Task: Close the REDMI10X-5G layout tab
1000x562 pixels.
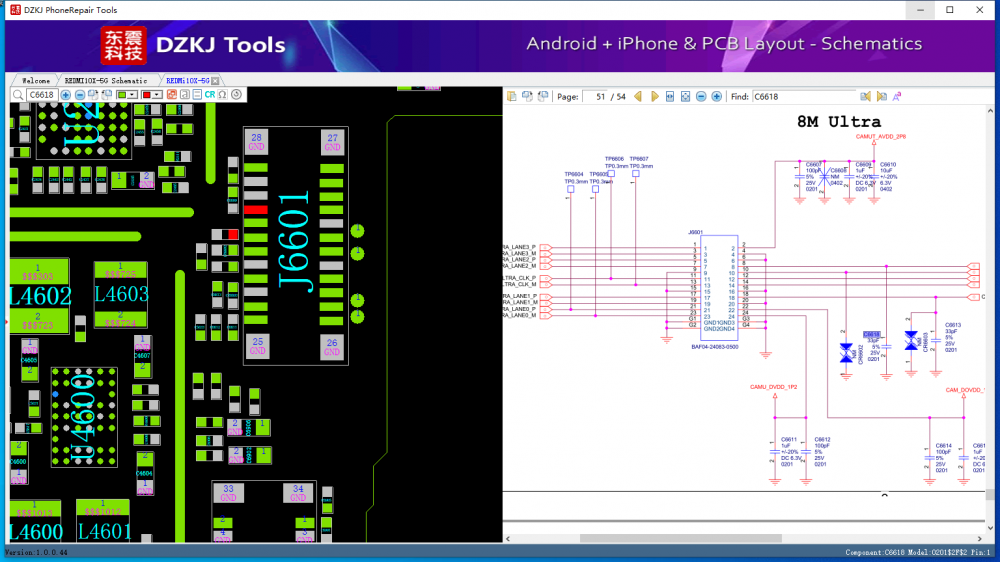Action: (216, 81)
